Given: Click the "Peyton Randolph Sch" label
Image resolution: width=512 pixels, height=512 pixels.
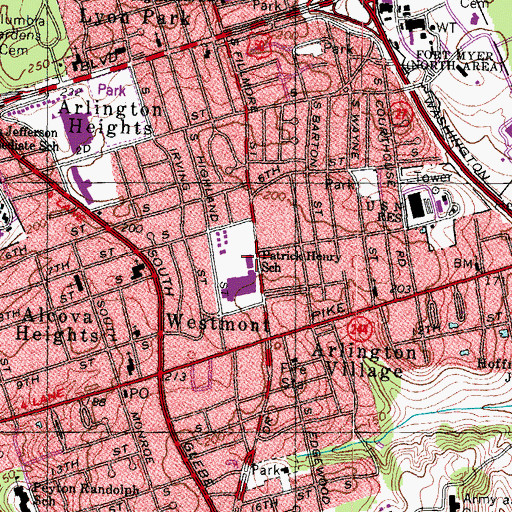Looking at the screenshot, I should click(x=86, y=494).
